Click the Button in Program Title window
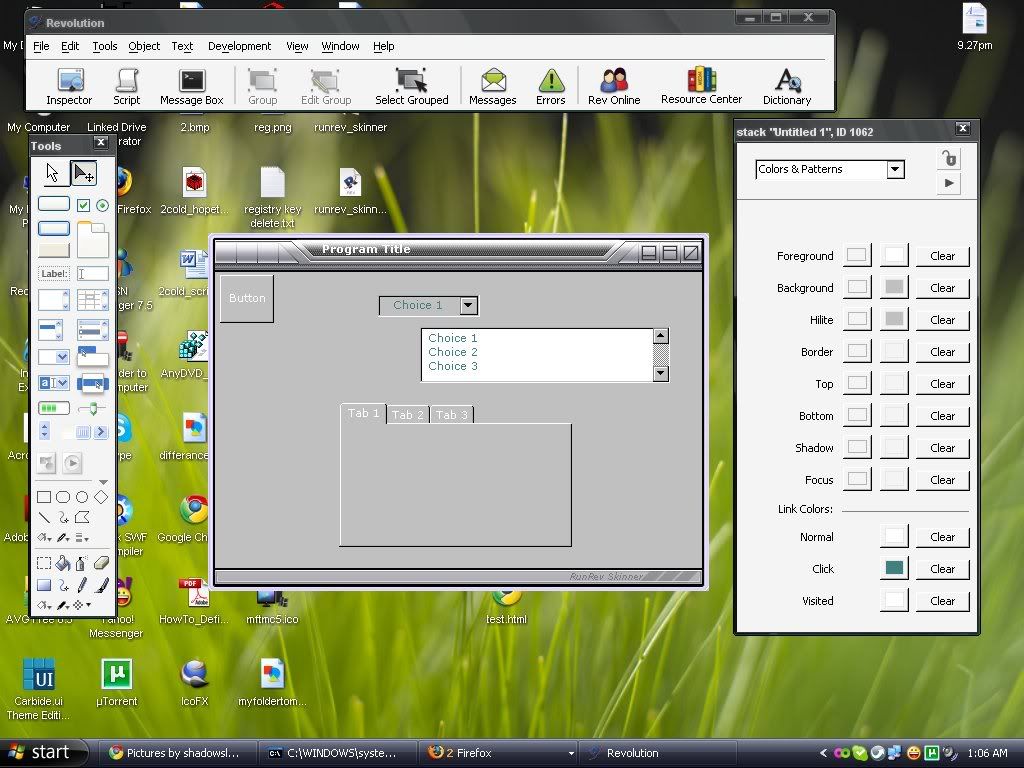The width and height of the screenshot is (1024, 768). click(x=247, y=298)
